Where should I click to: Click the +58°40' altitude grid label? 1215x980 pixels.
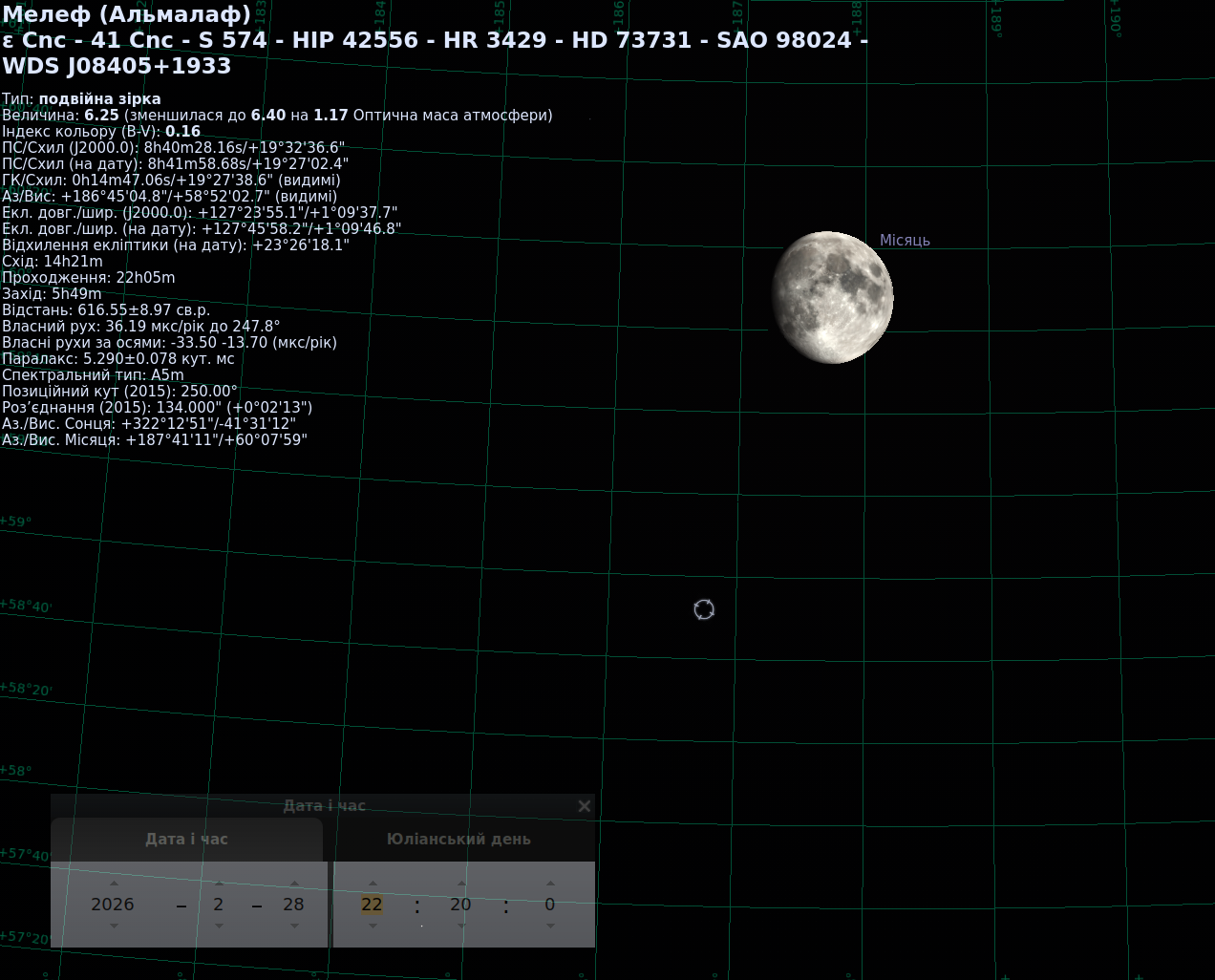(x=25, y=606)
